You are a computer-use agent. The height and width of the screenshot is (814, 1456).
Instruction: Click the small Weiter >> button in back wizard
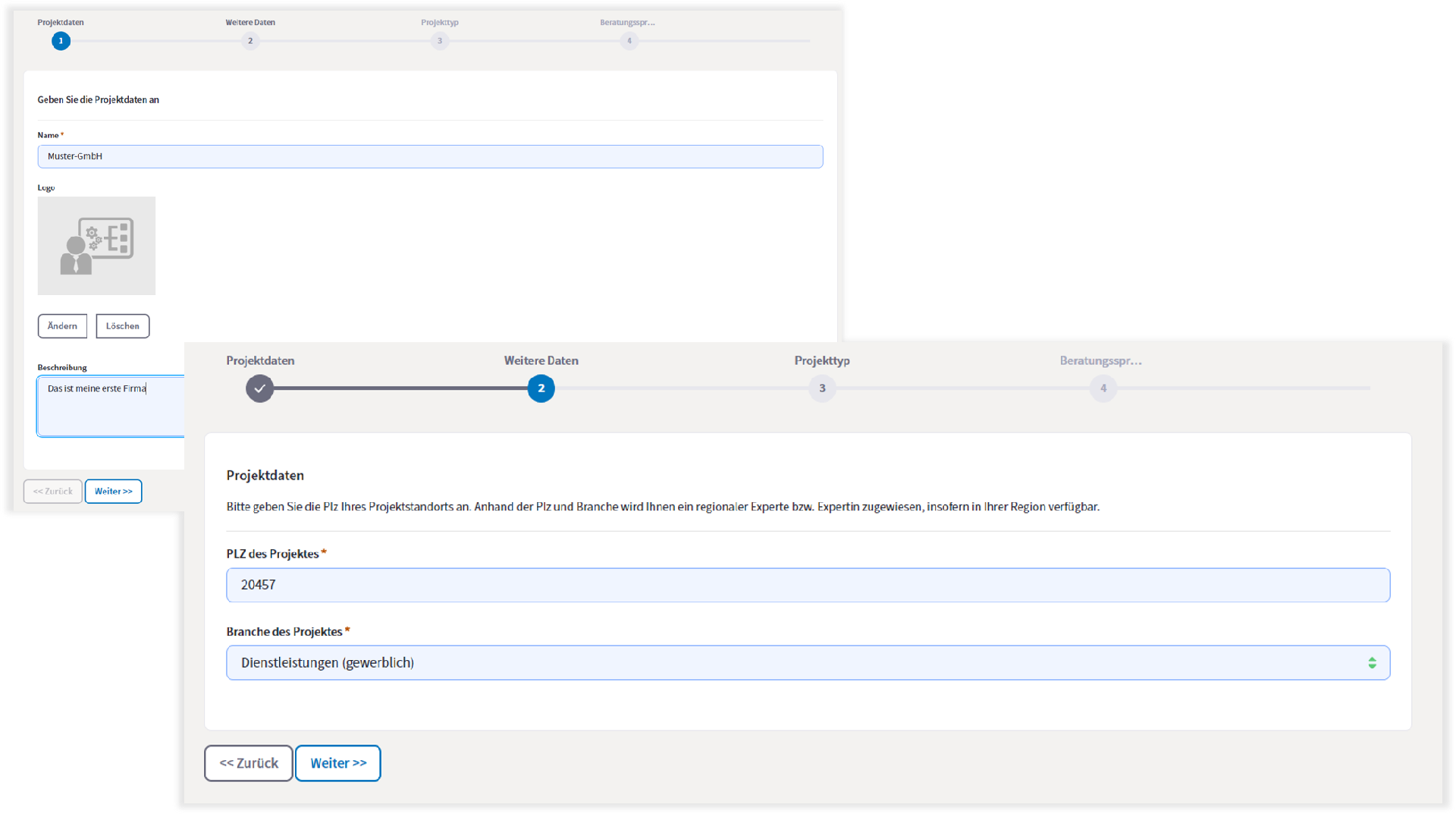pos(113,492)
